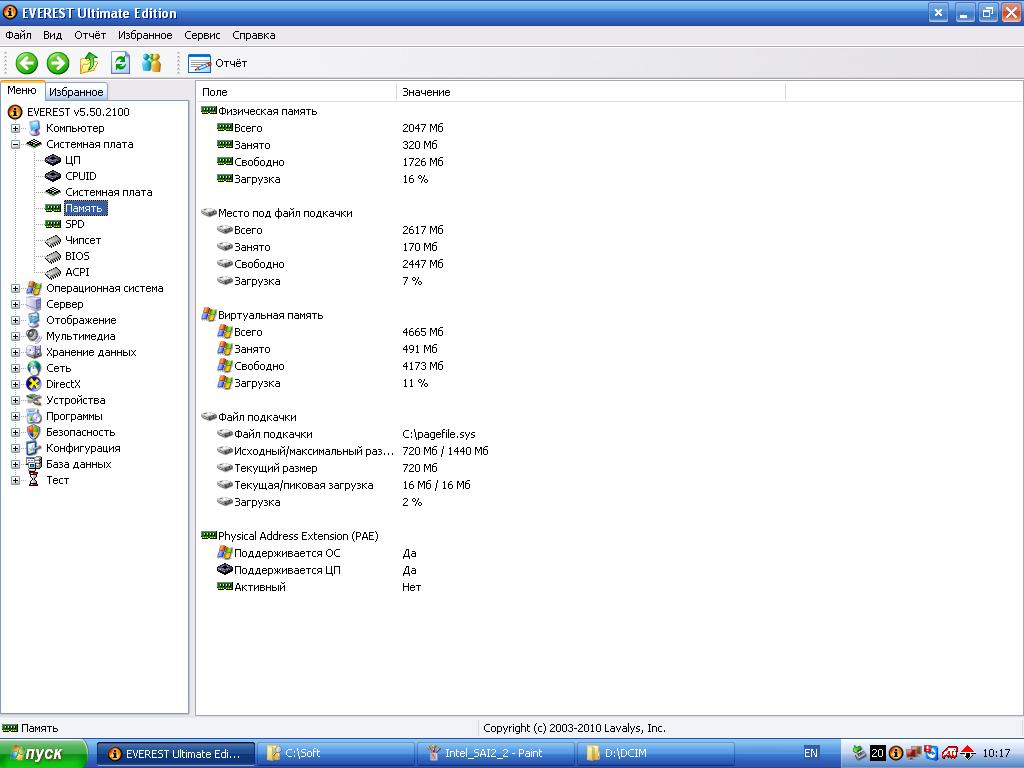Open the Отчёт menu in the menu bar
Screen dimensions: 1024x768
coord(90,35)
